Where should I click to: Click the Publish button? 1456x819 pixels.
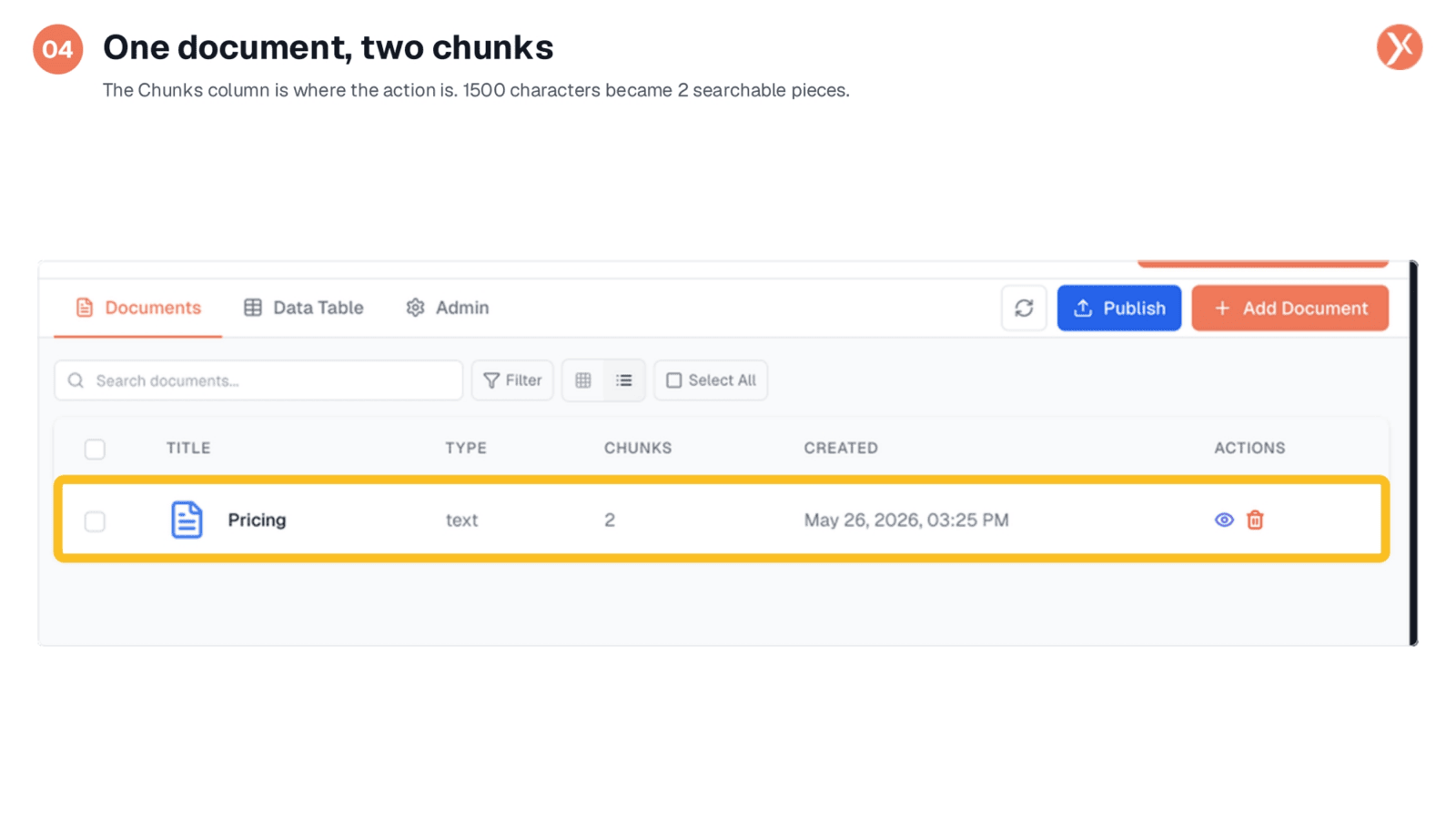click(1119, 308)
